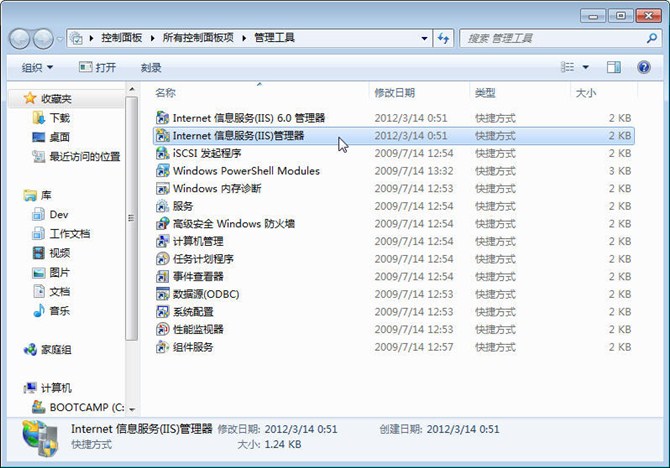Click the 音乐 note icon
Image resolution: width=670 pixels, height=468 pixels.
coord(38,311)
